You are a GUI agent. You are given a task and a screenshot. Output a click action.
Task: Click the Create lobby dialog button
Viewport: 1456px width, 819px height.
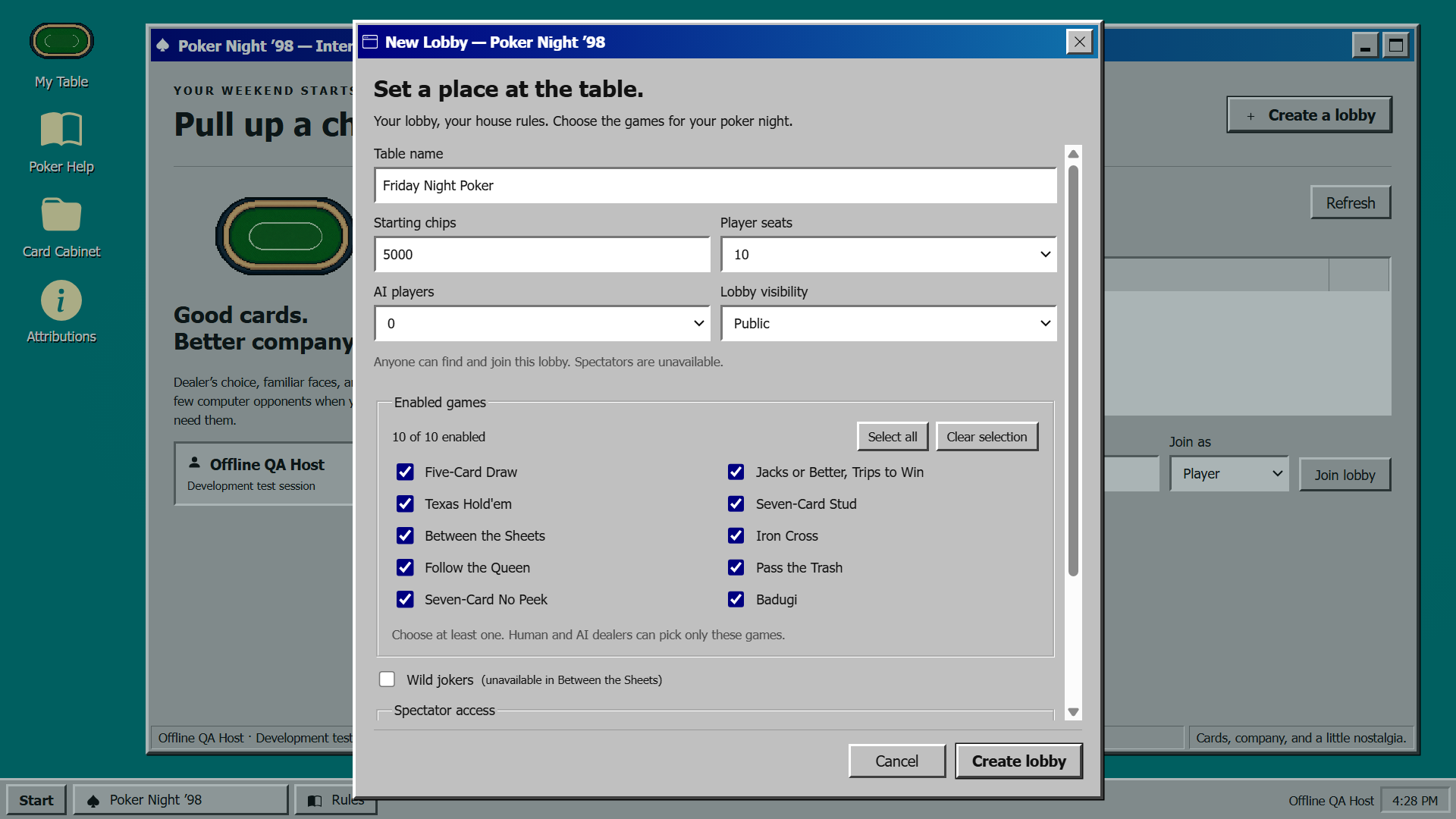1018,761
